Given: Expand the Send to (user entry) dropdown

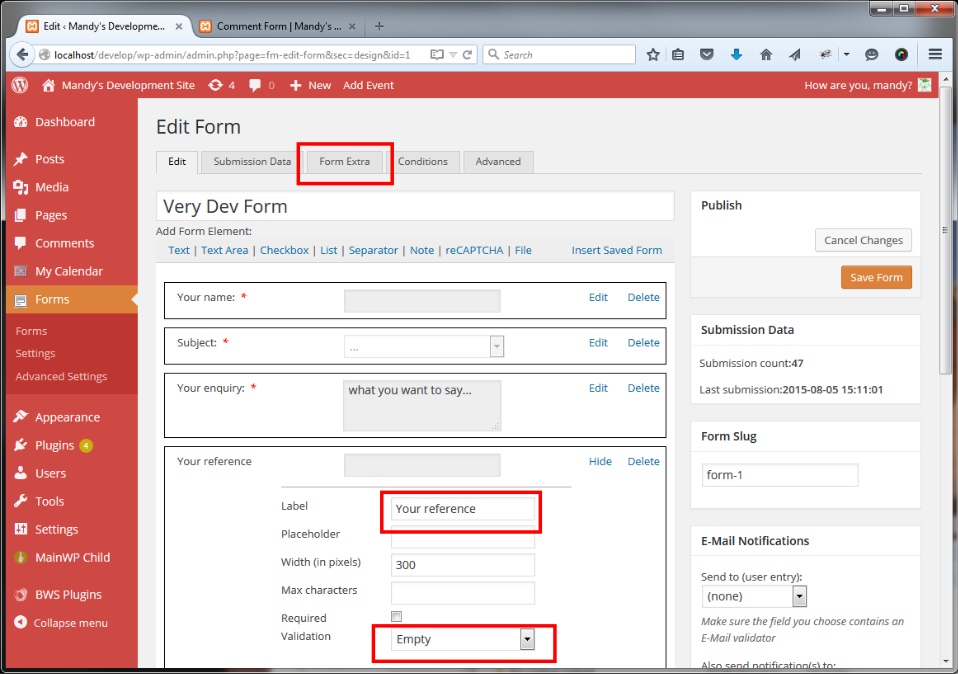Looking at the screenshot, I should click(799, 596).
